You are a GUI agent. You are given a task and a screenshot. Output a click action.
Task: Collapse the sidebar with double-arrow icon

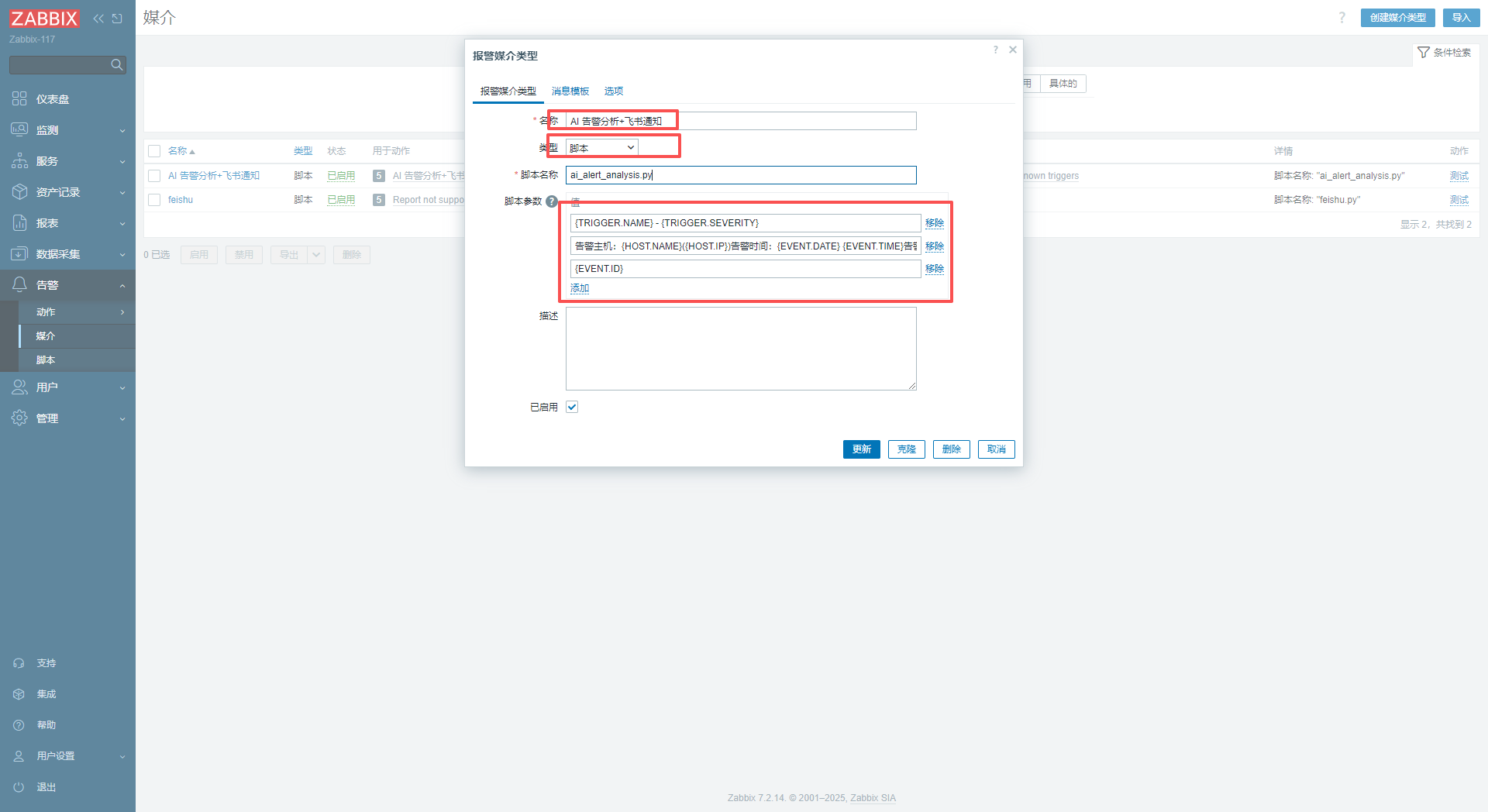coord(98,19)
